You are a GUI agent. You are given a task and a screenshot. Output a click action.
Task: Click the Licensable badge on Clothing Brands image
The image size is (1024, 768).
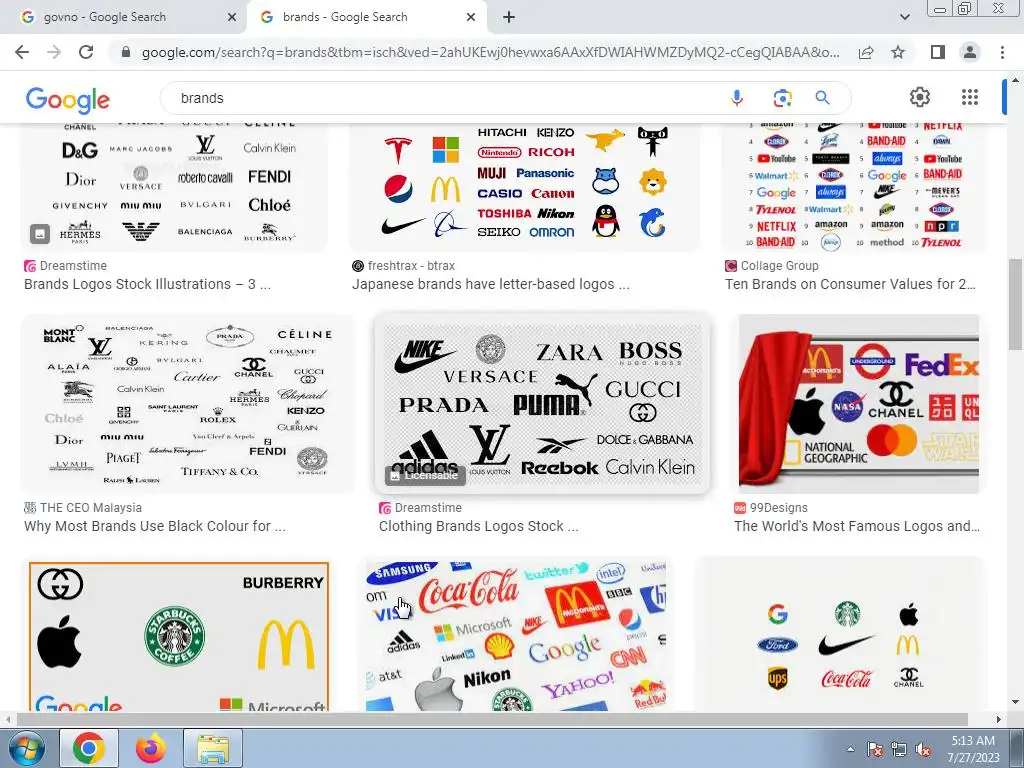tap(424, 475)
